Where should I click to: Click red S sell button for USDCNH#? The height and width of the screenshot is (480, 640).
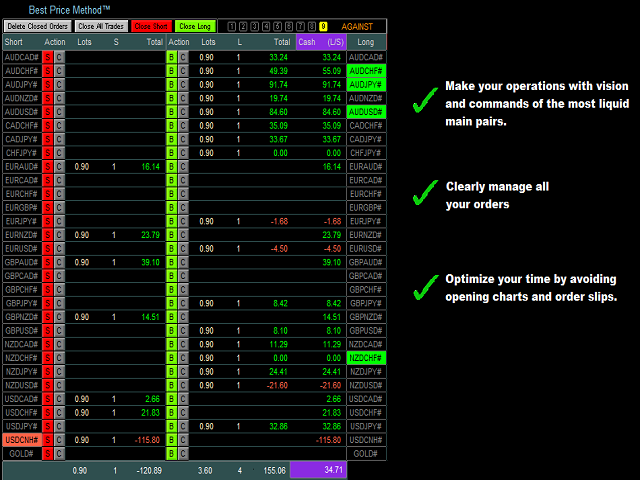click(48, 440)
